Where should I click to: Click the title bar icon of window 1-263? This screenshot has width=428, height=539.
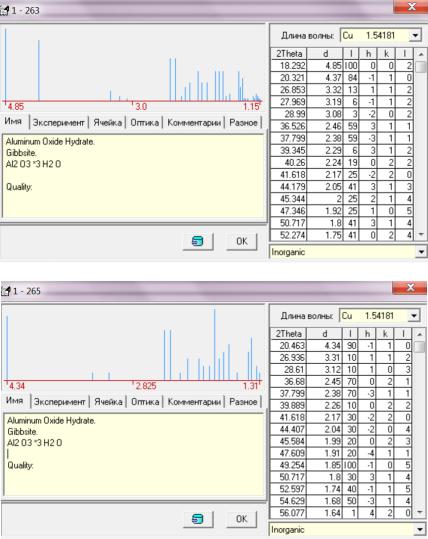4,10
